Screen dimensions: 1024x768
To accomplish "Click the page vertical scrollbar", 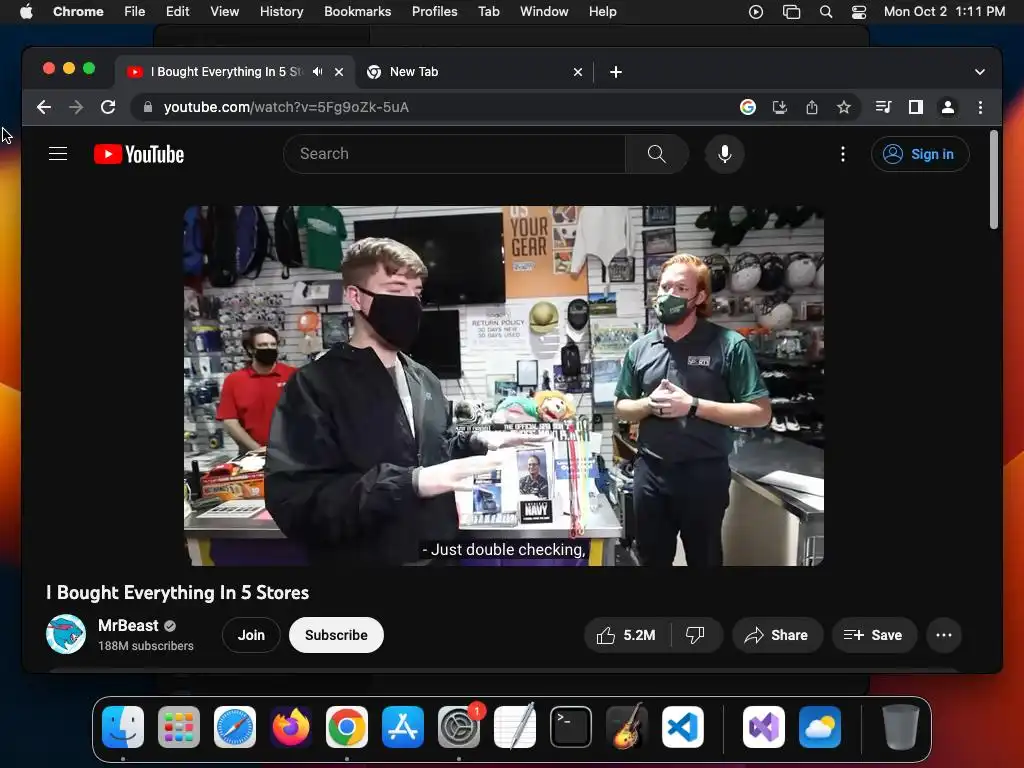I will click(x=993, y=180).
